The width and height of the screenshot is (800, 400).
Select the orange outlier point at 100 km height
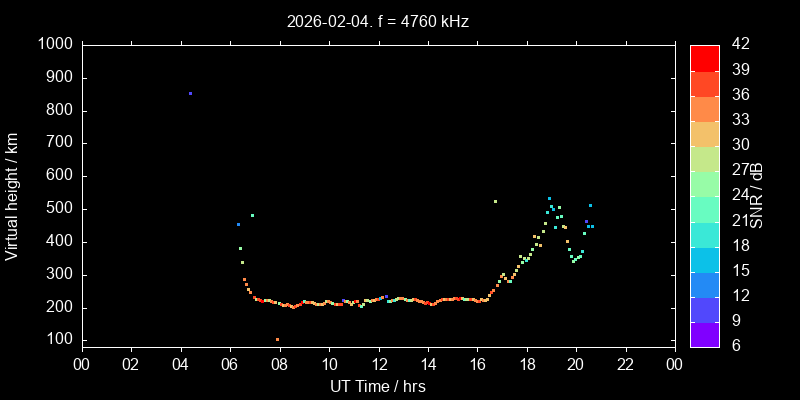277,340
